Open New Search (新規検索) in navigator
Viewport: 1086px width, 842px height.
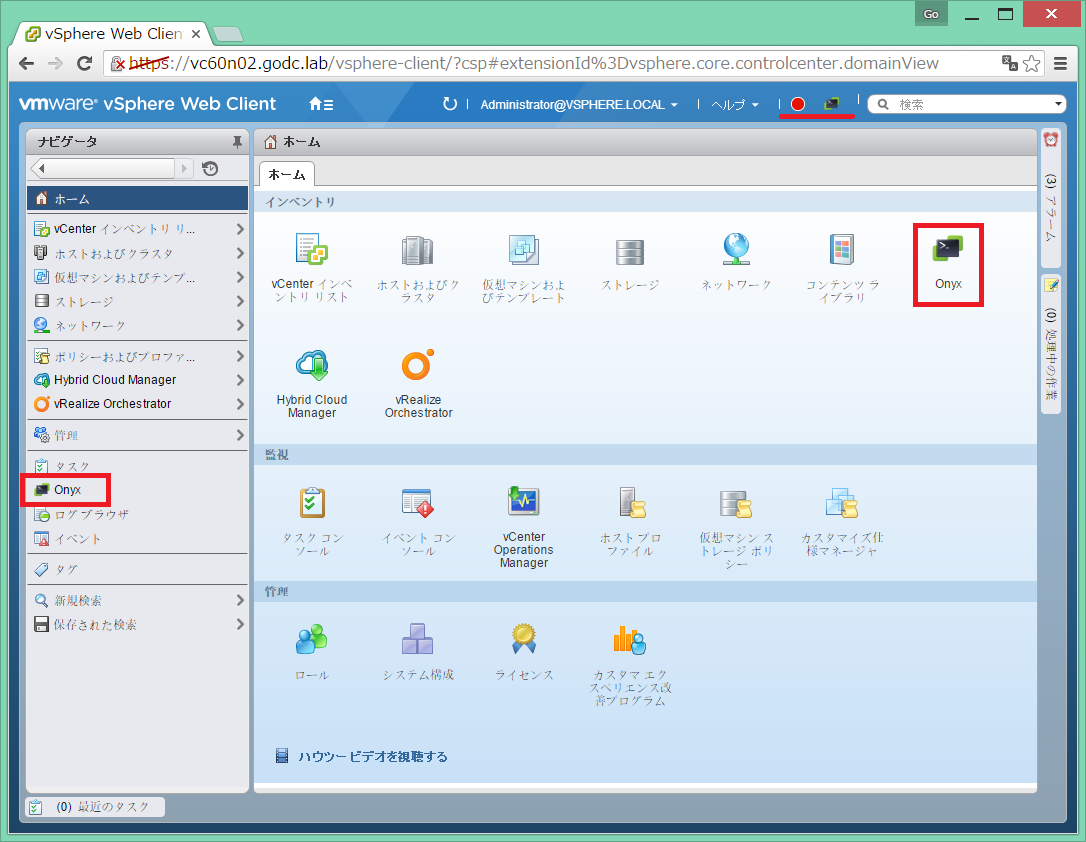137,600
